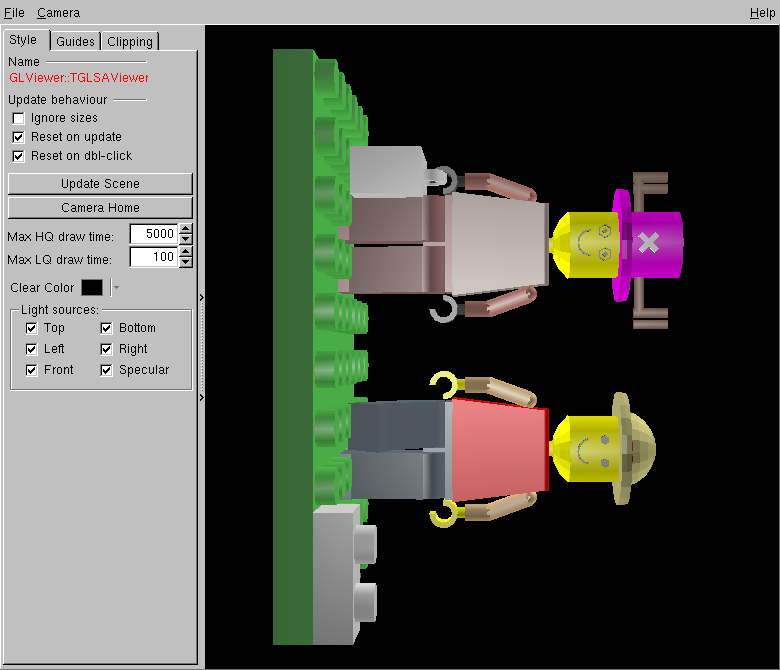Click the black Clear Color swatch
This screenshot has height=670, width=780.
[x=92, y=287]
